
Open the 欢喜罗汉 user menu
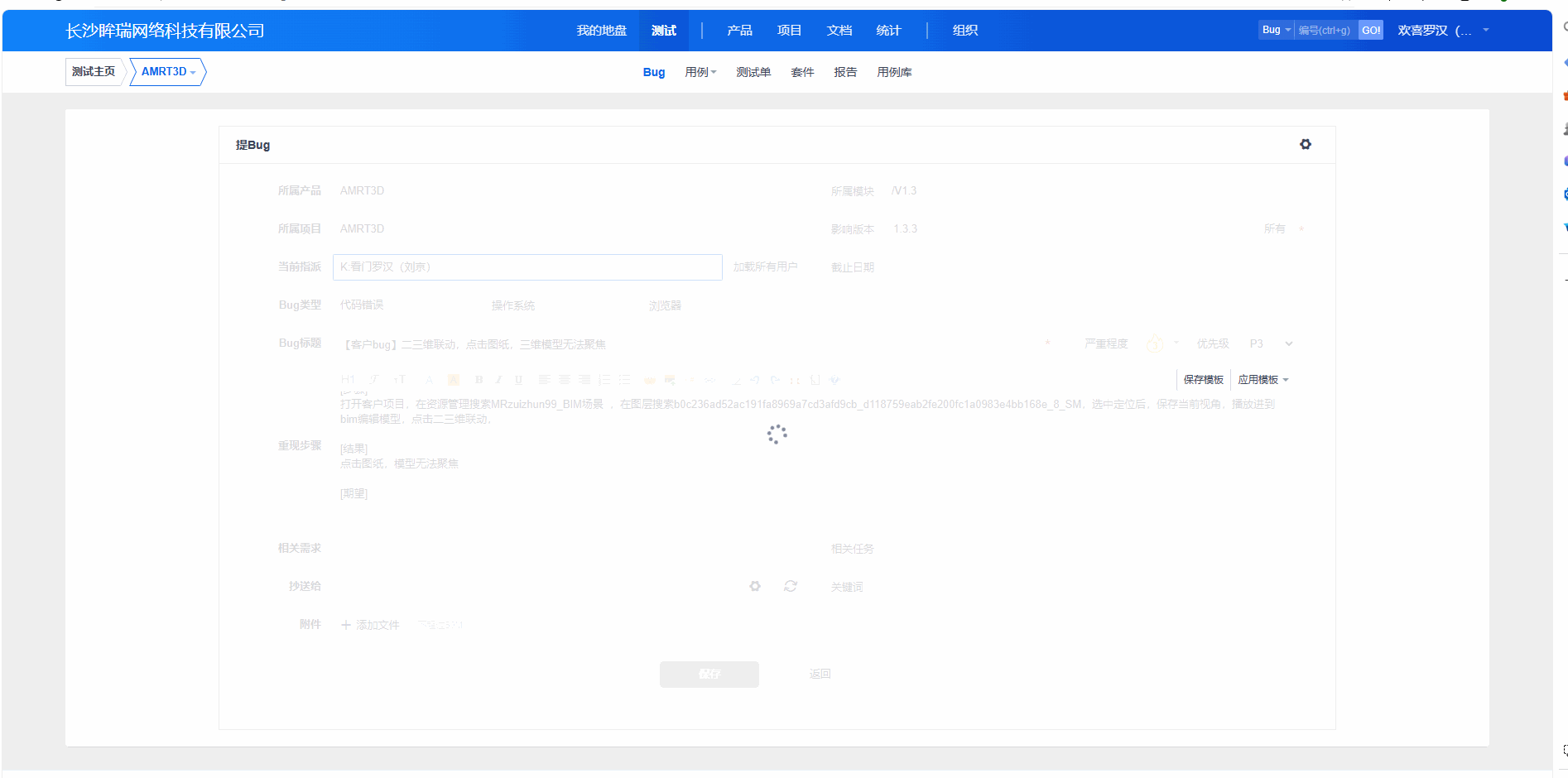(1443, 31)
